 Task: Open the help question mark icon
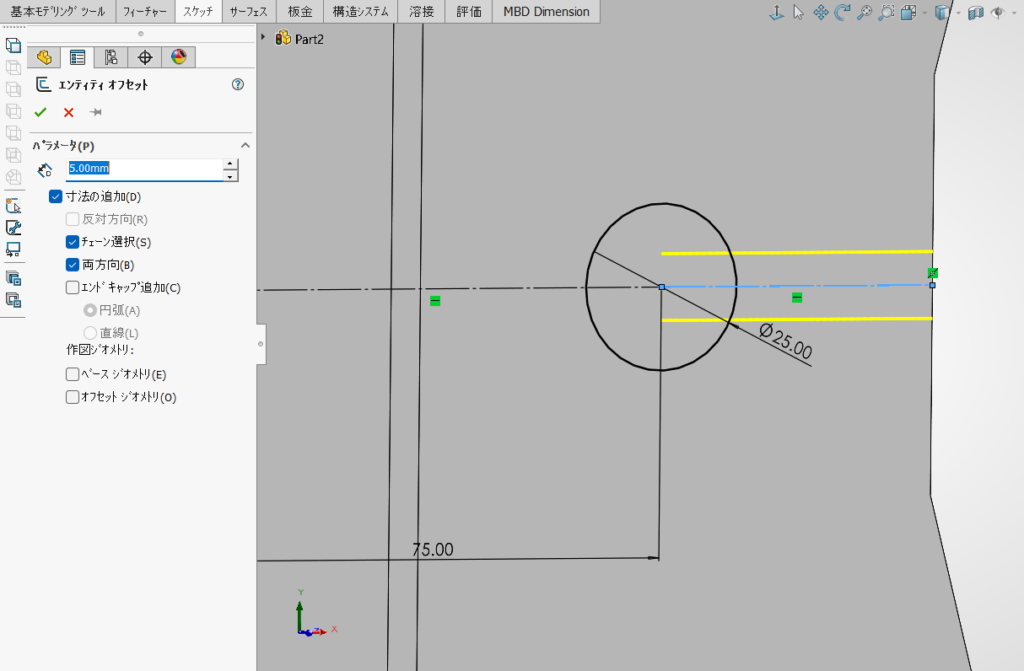point(238,84)
